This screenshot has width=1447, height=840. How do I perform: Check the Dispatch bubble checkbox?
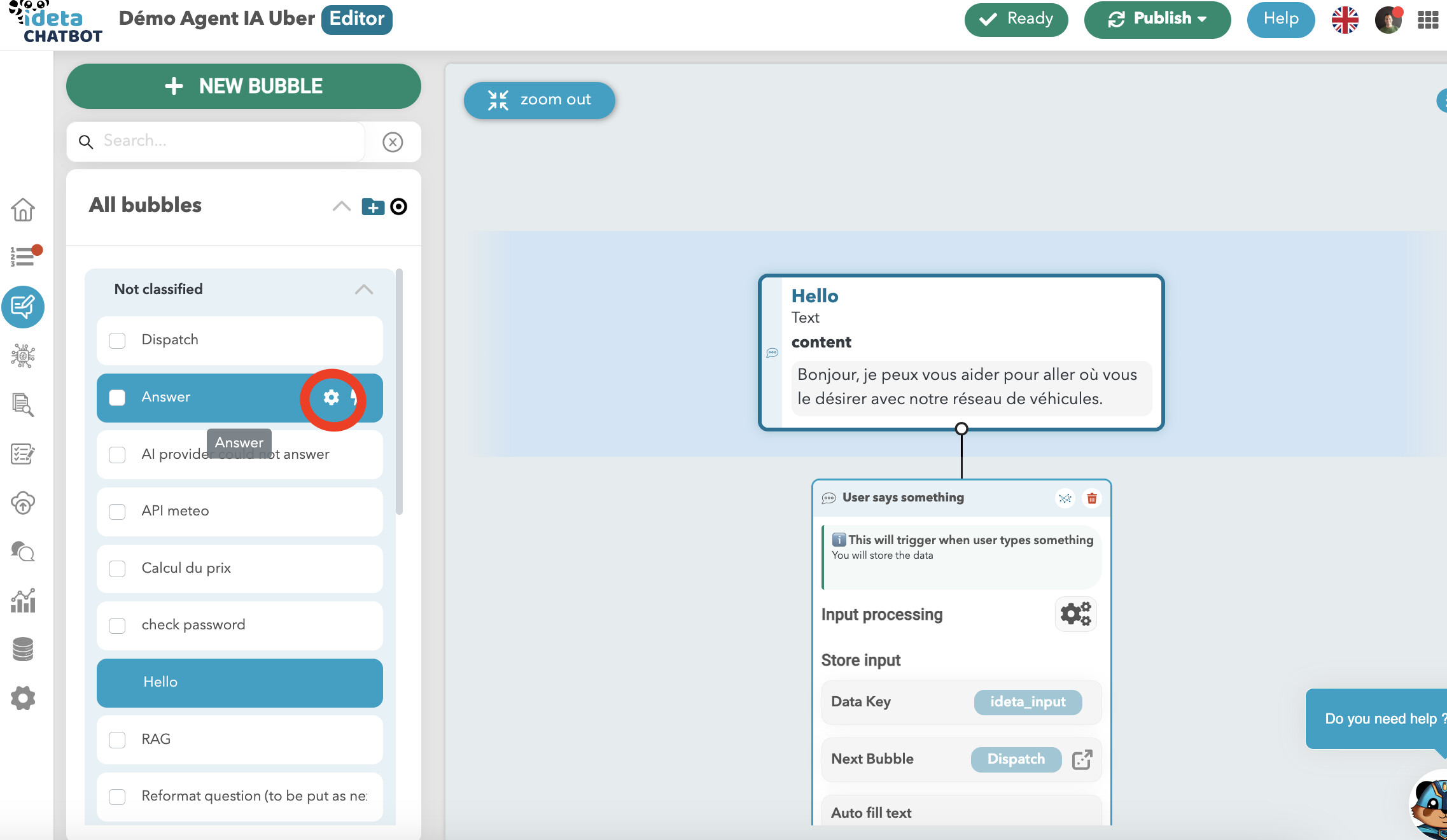click(x=117, y=340)
